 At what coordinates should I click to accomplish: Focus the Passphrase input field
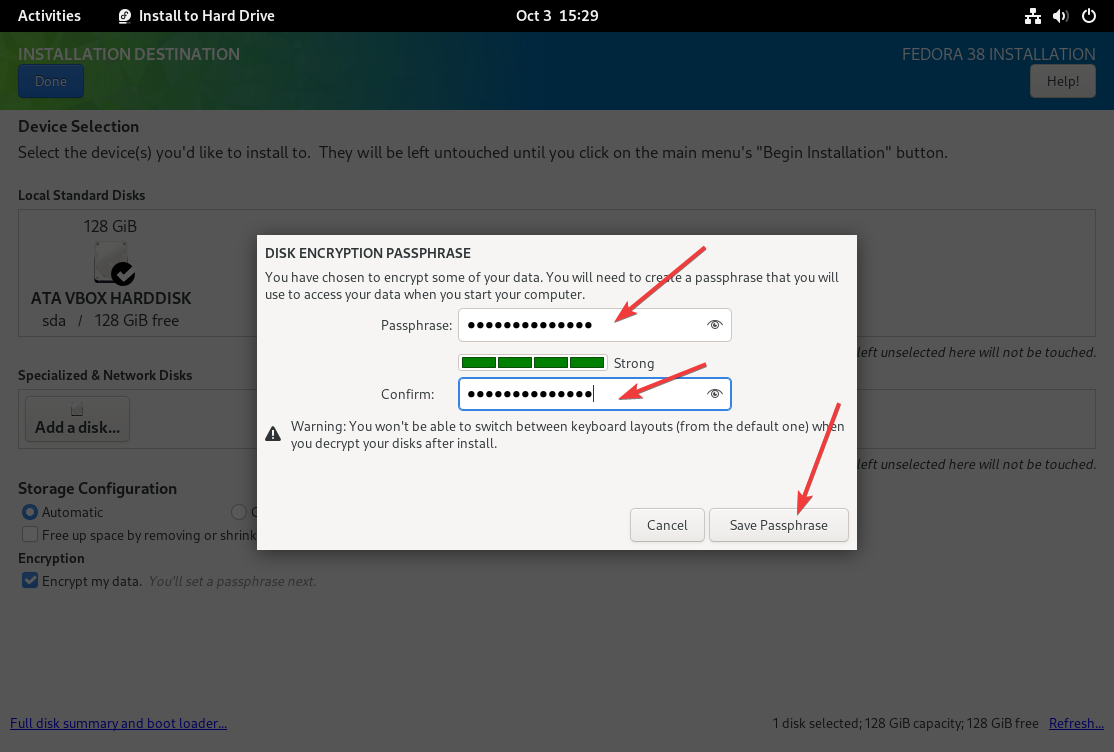580,325
